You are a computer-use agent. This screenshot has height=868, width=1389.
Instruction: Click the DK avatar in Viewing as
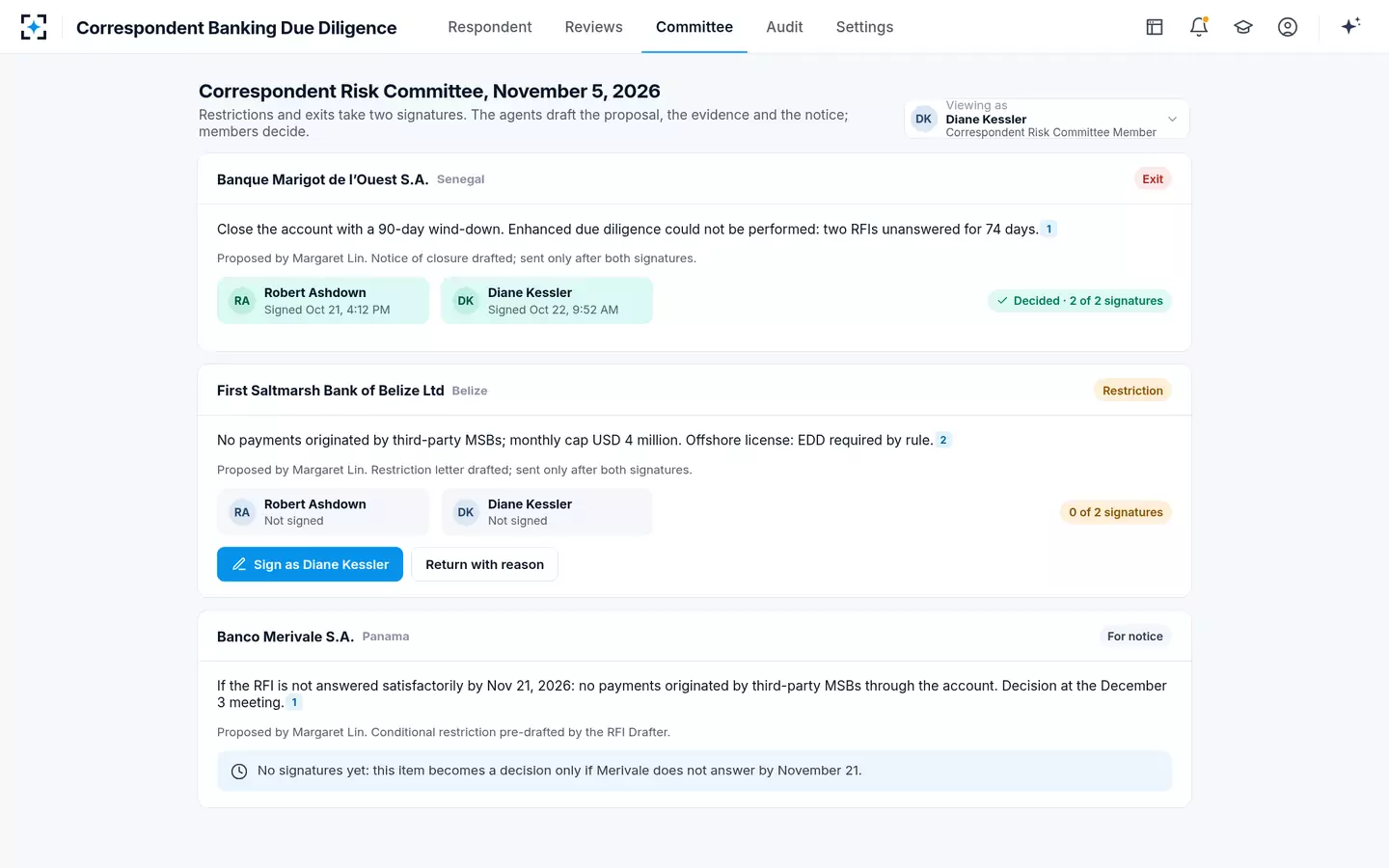[x=924, y=120]
